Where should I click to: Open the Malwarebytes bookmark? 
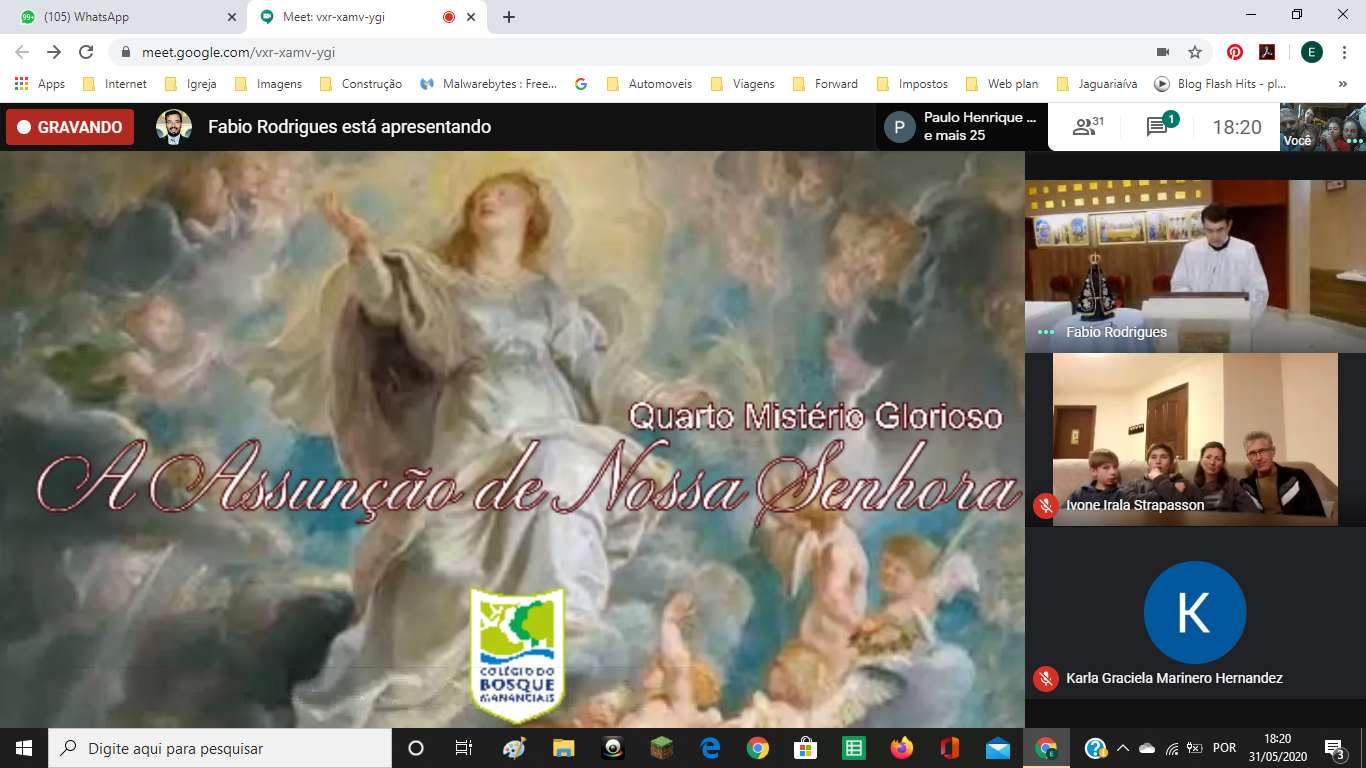coord(489,84)
